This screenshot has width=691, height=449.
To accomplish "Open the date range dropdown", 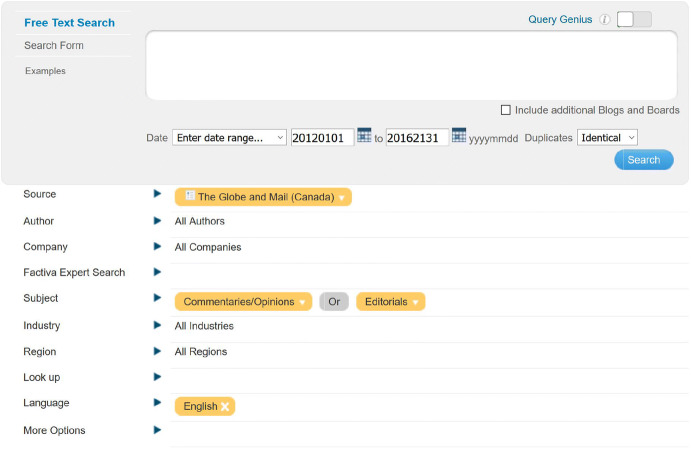I will pos(229,138).
